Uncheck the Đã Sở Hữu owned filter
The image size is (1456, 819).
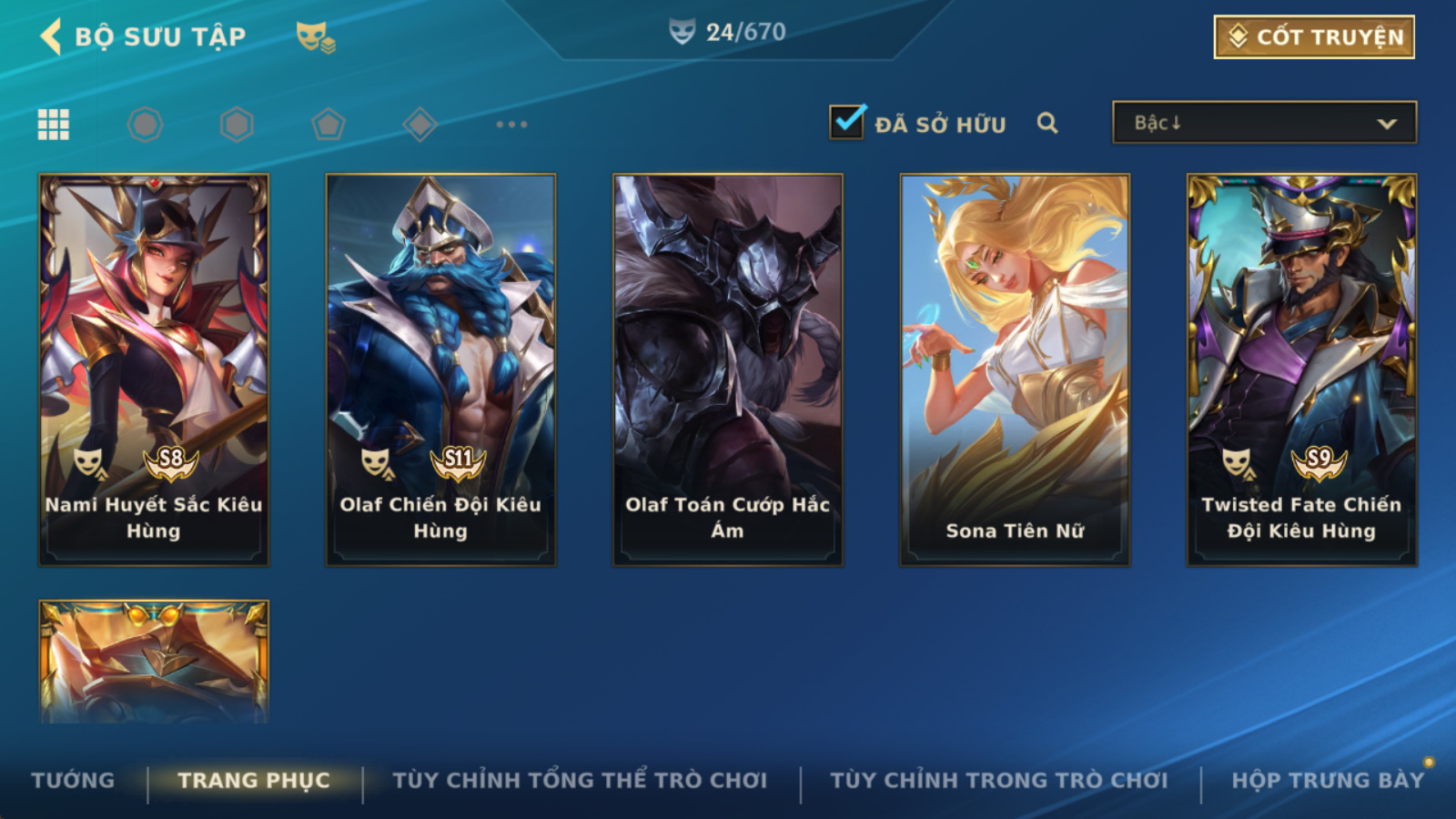pos(847,121)
